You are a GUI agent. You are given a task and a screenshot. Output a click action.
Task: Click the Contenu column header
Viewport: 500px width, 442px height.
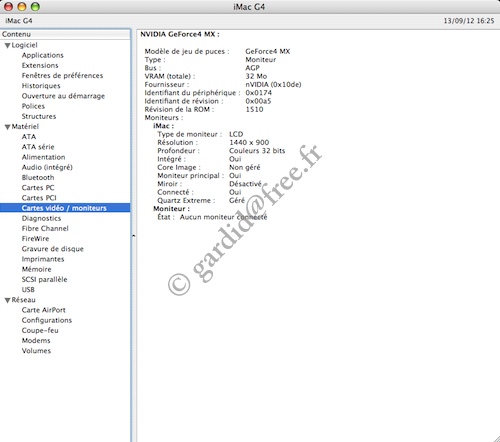pos(65,34)
